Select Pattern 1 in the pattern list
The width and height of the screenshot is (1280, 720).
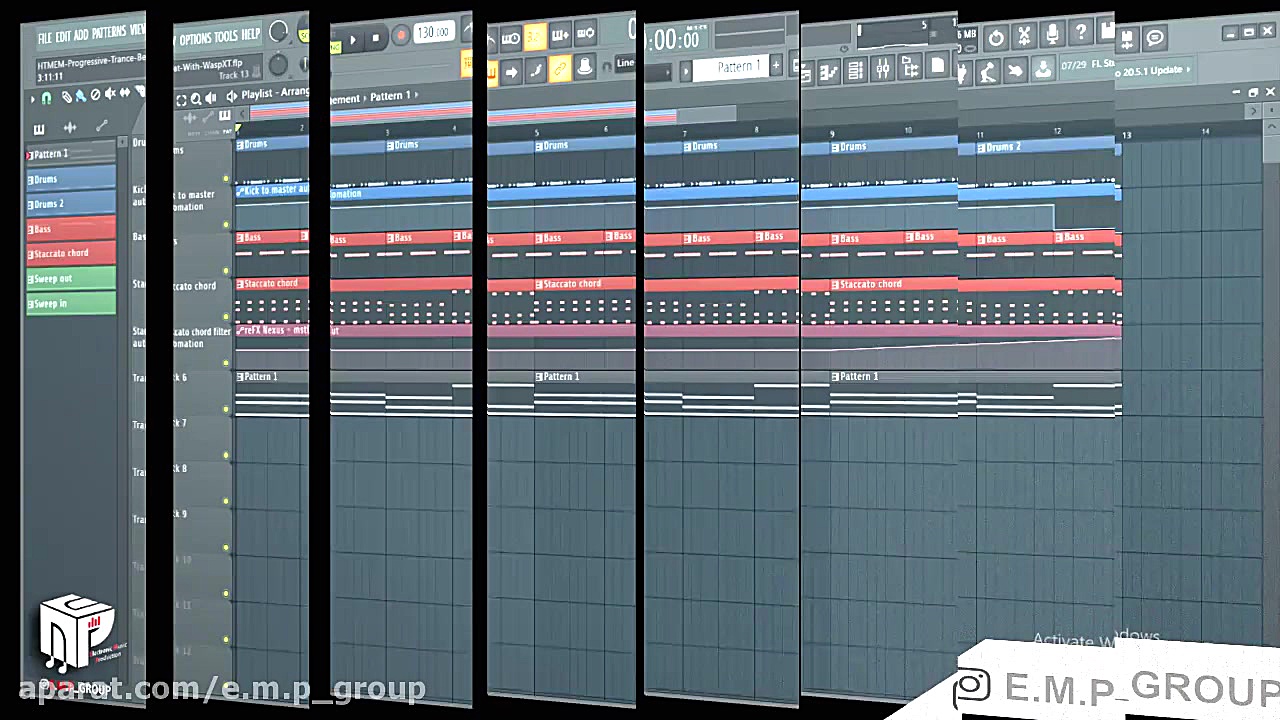(70, 154)
